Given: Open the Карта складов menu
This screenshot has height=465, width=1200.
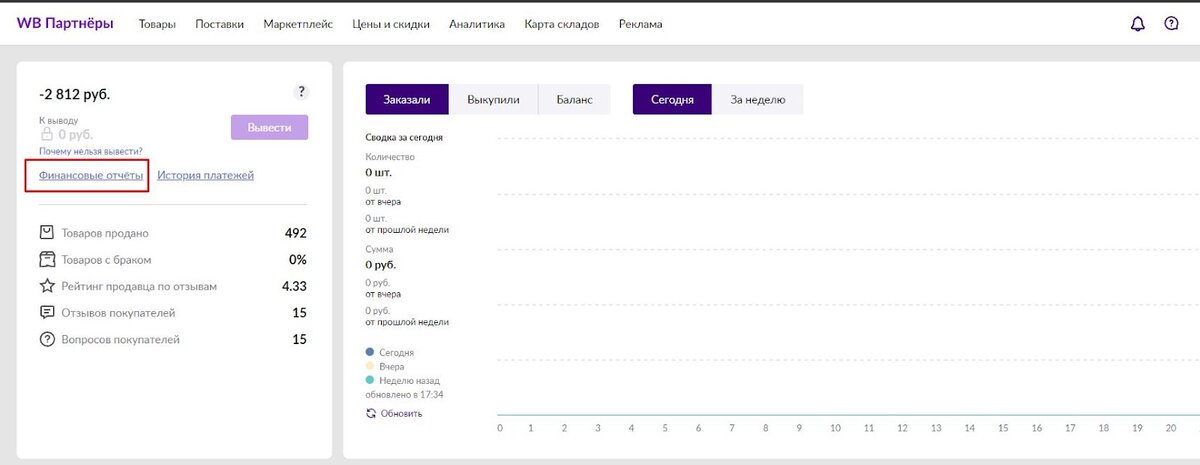Looking at the screenshot, I should [x=562, y=24].
